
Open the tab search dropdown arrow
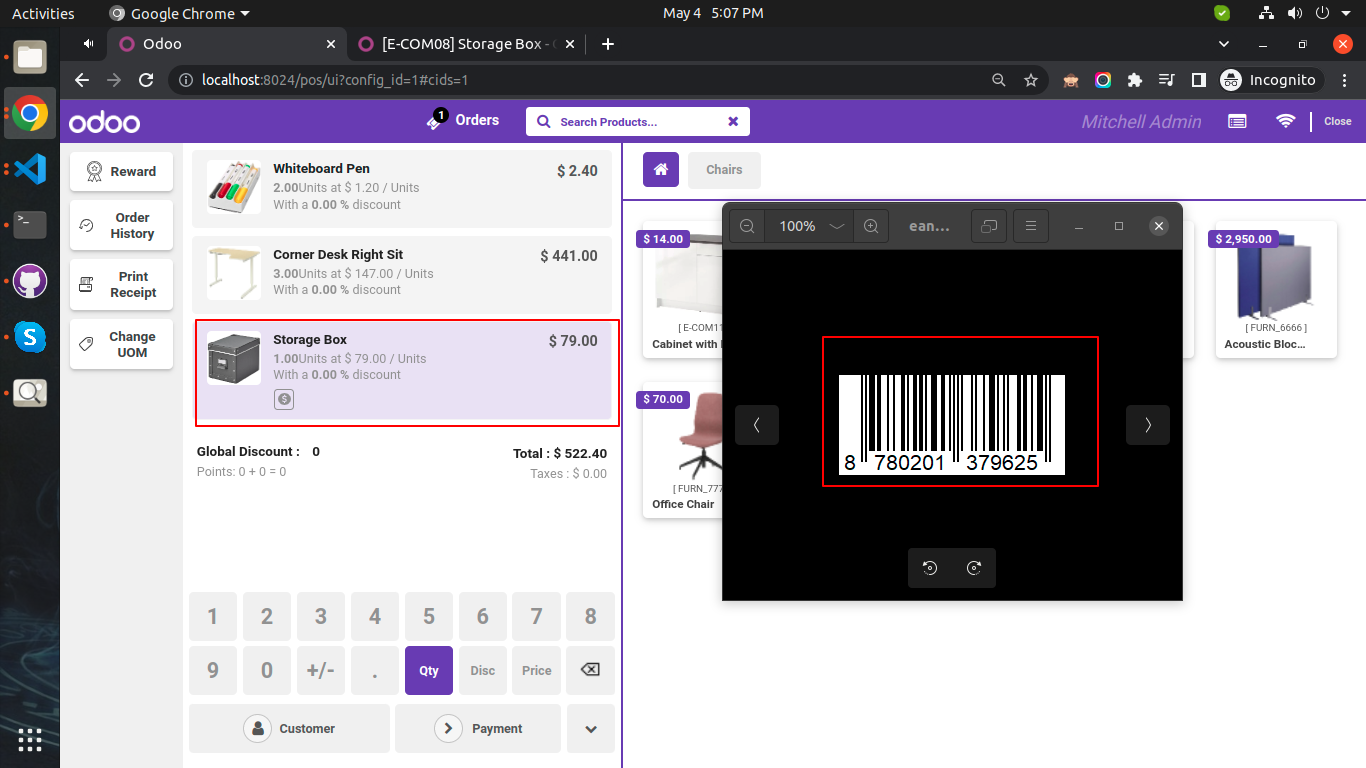[1224, 44]
